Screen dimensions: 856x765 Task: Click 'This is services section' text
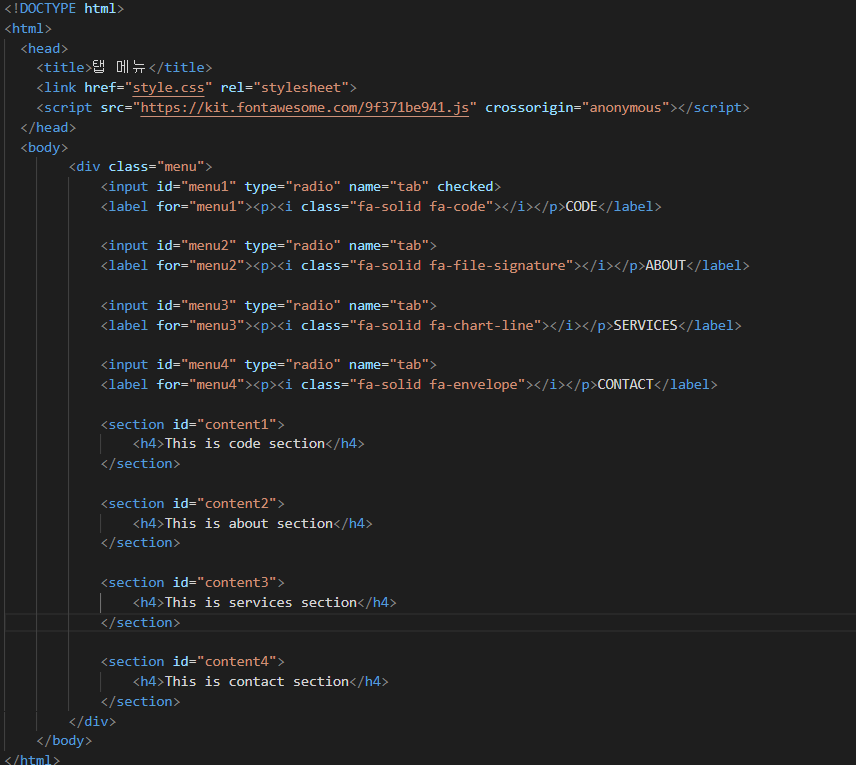pos(261,602)
